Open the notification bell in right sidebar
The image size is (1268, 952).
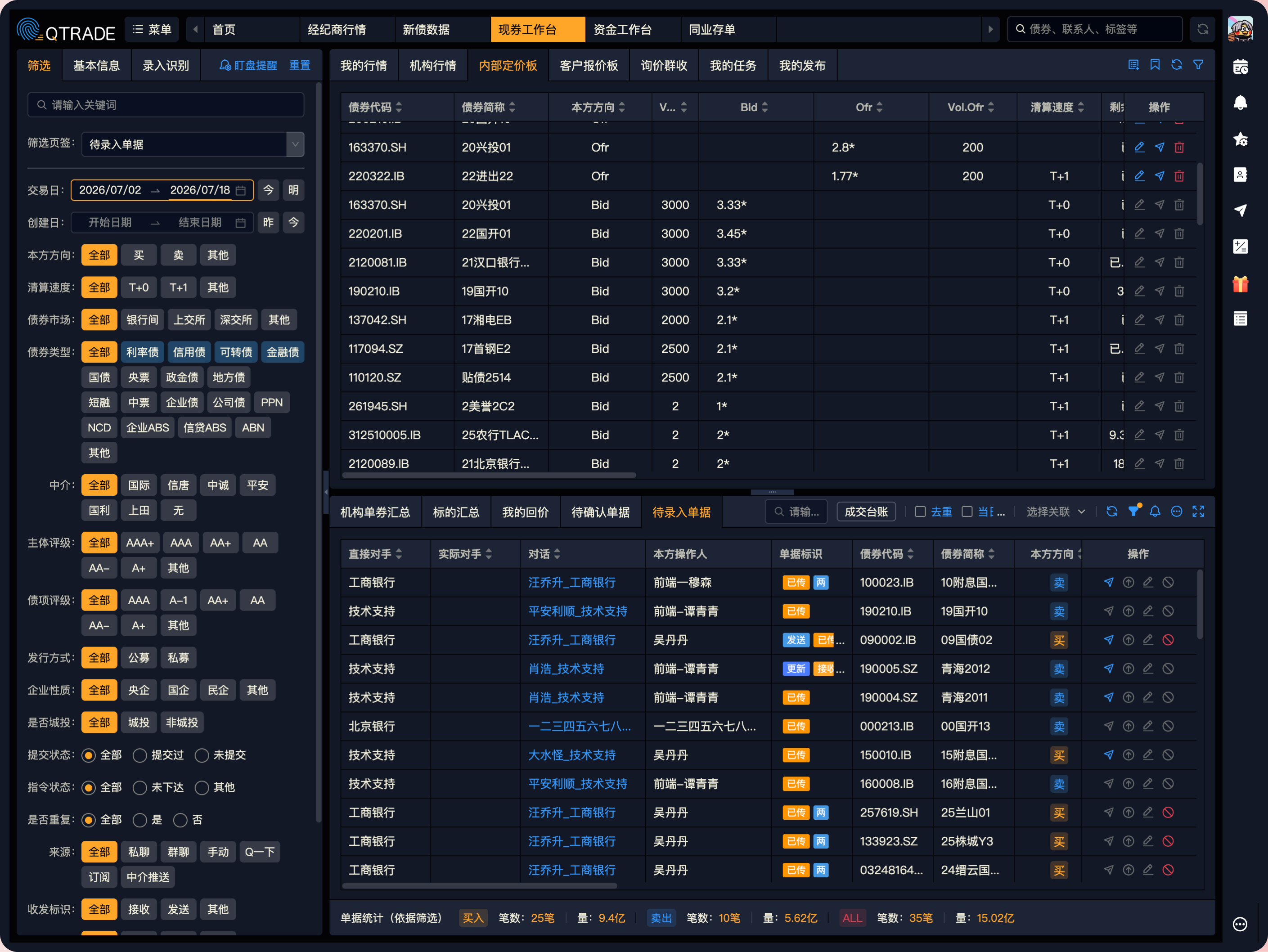1240,103
